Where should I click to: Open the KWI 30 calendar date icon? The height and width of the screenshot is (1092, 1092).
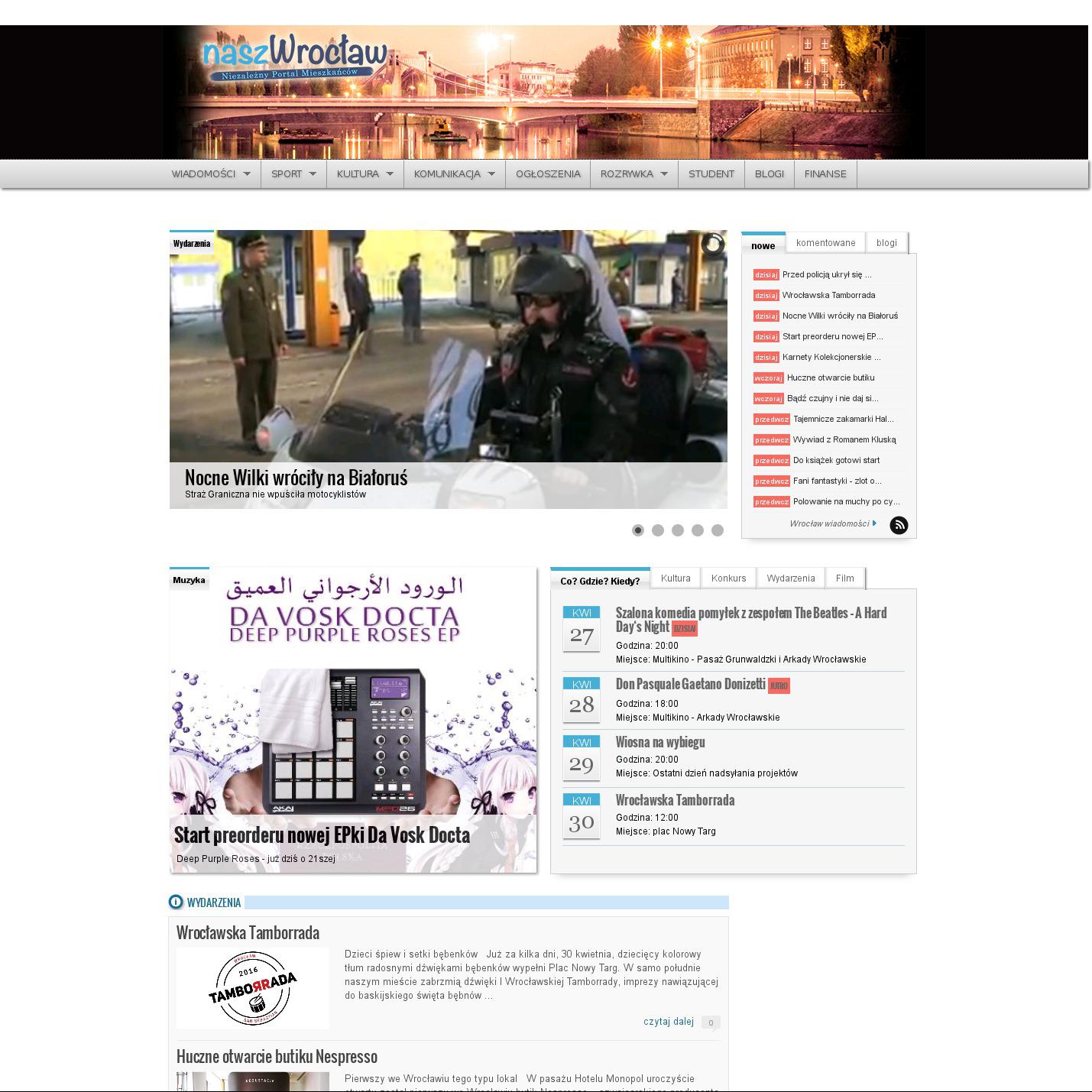[581, 816]
